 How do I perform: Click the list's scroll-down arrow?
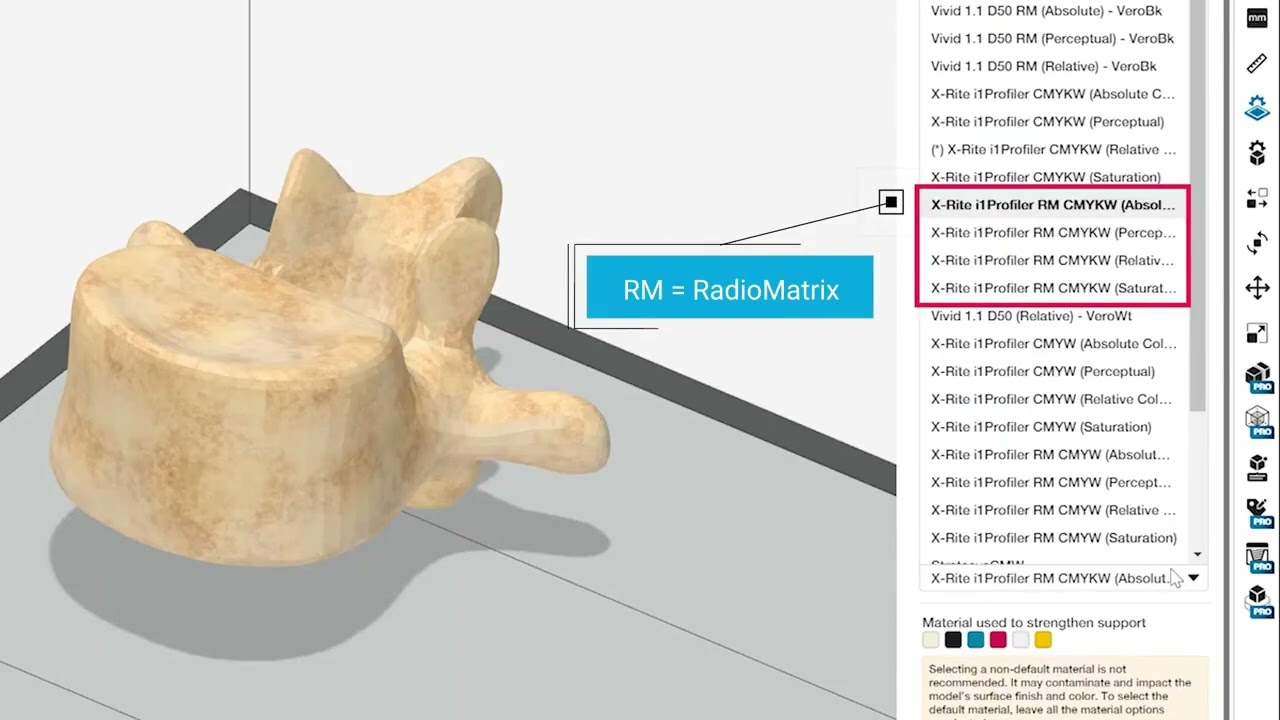1198,554
